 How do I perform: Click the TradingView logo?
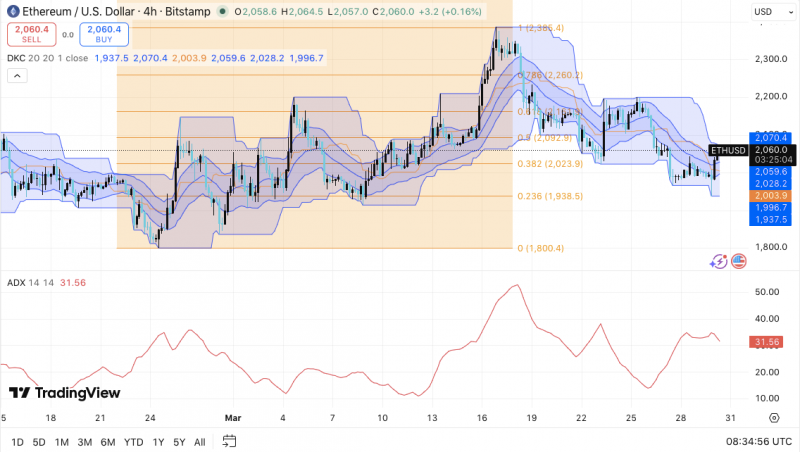65,392
